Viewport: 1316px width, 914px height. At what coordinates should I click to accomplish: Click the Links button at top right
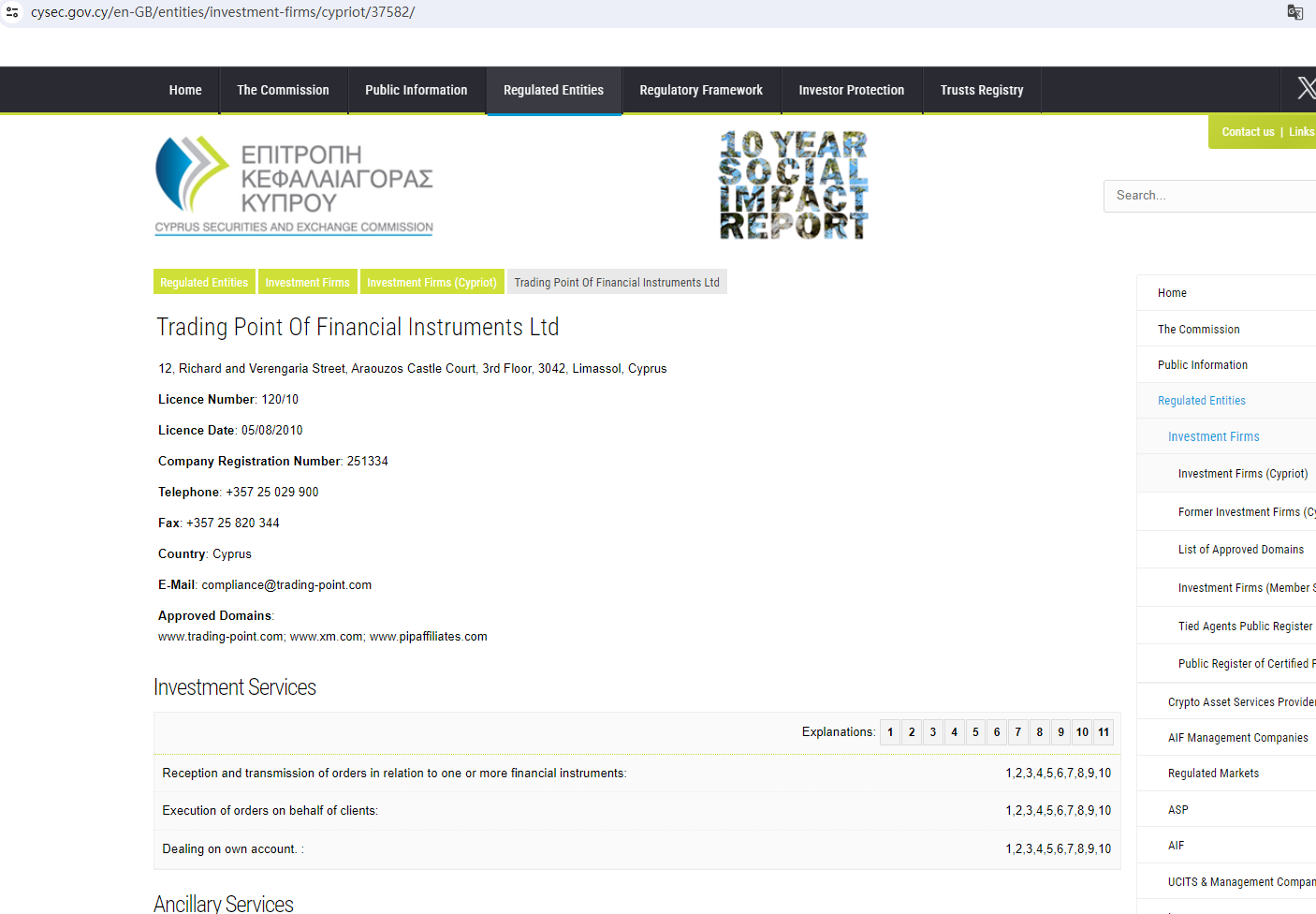1302,132
